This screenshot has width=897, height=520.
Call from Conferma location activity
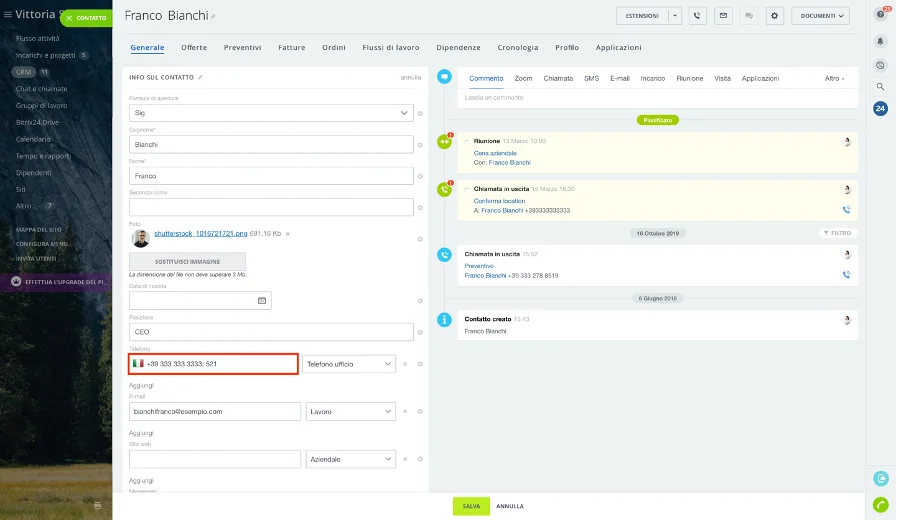(847, 209)
